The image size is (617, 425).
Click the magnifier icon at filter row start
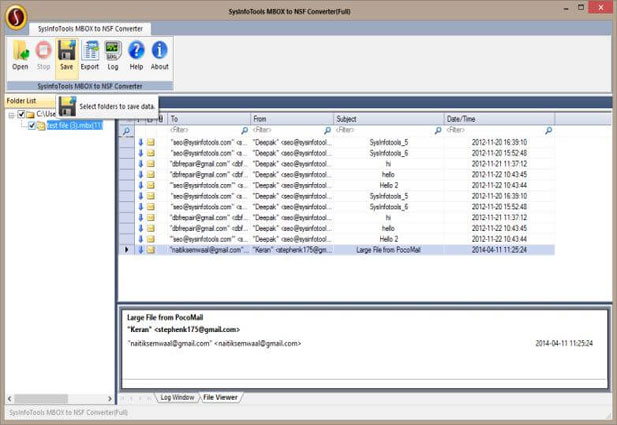126,131
